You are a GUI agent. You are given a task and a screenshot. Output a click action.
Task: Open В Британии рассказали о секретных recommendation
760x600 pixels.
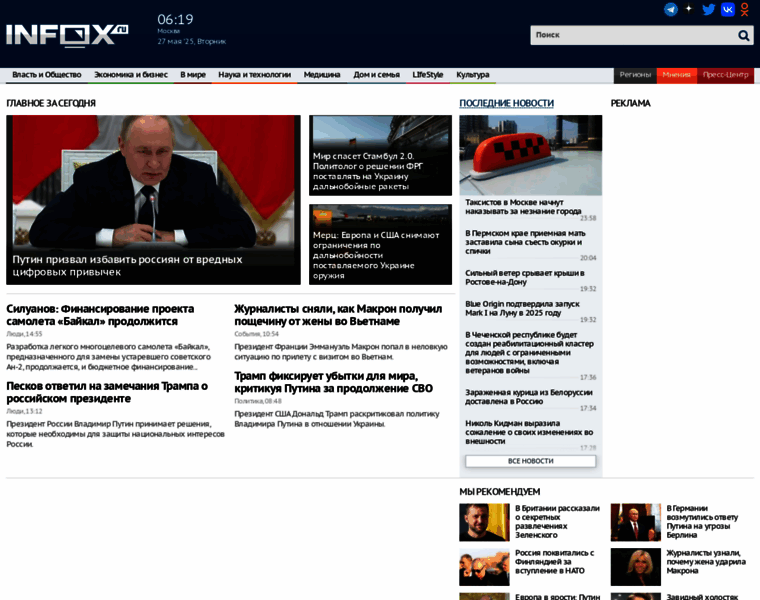tap(557, 521)
